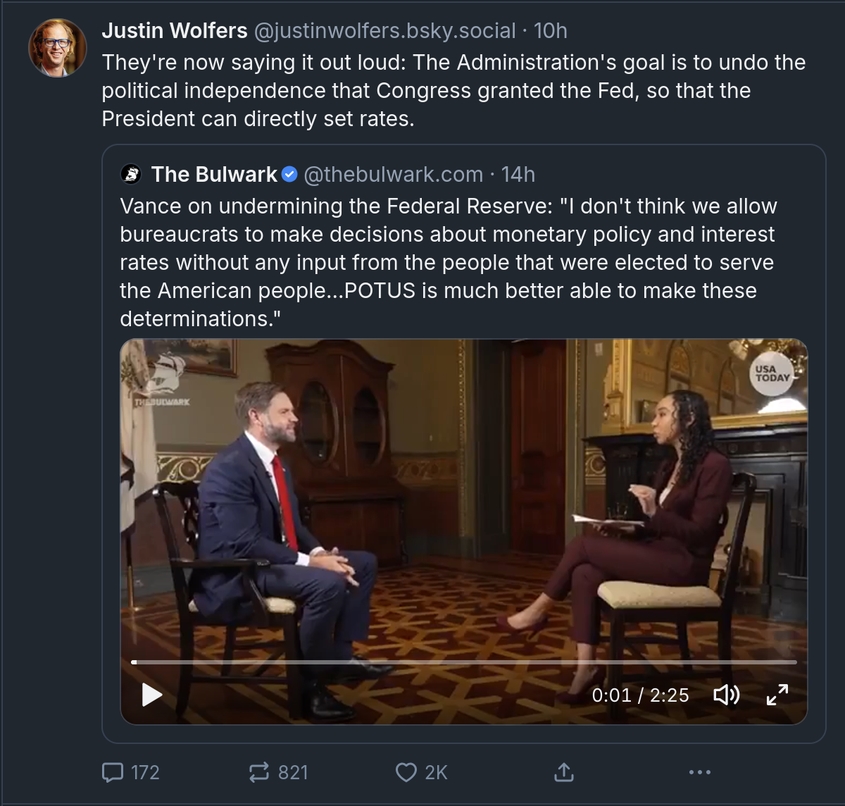Click the blue verified badge next to The Bulwark
Image resolution: width=845 pixels, height=806 pixels.
click(x=290, y=175)
